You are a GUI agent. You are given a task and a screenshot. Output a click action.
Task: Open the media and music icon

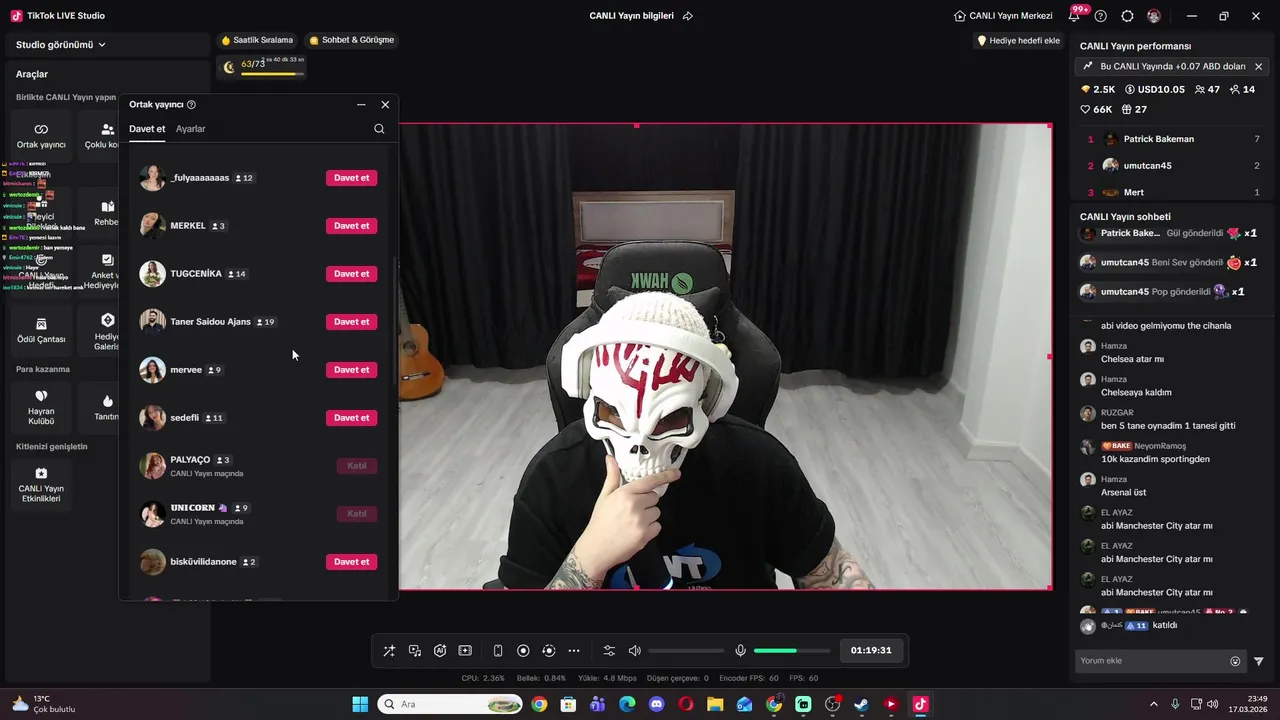tap(415, 651)
